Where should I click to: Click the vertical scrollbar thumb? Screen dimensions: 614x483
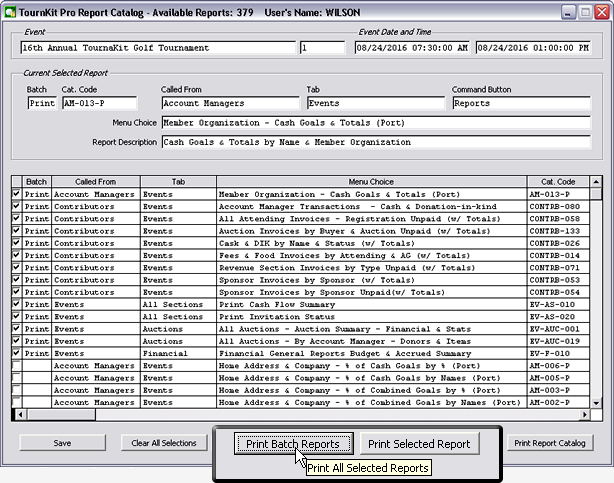596,194
